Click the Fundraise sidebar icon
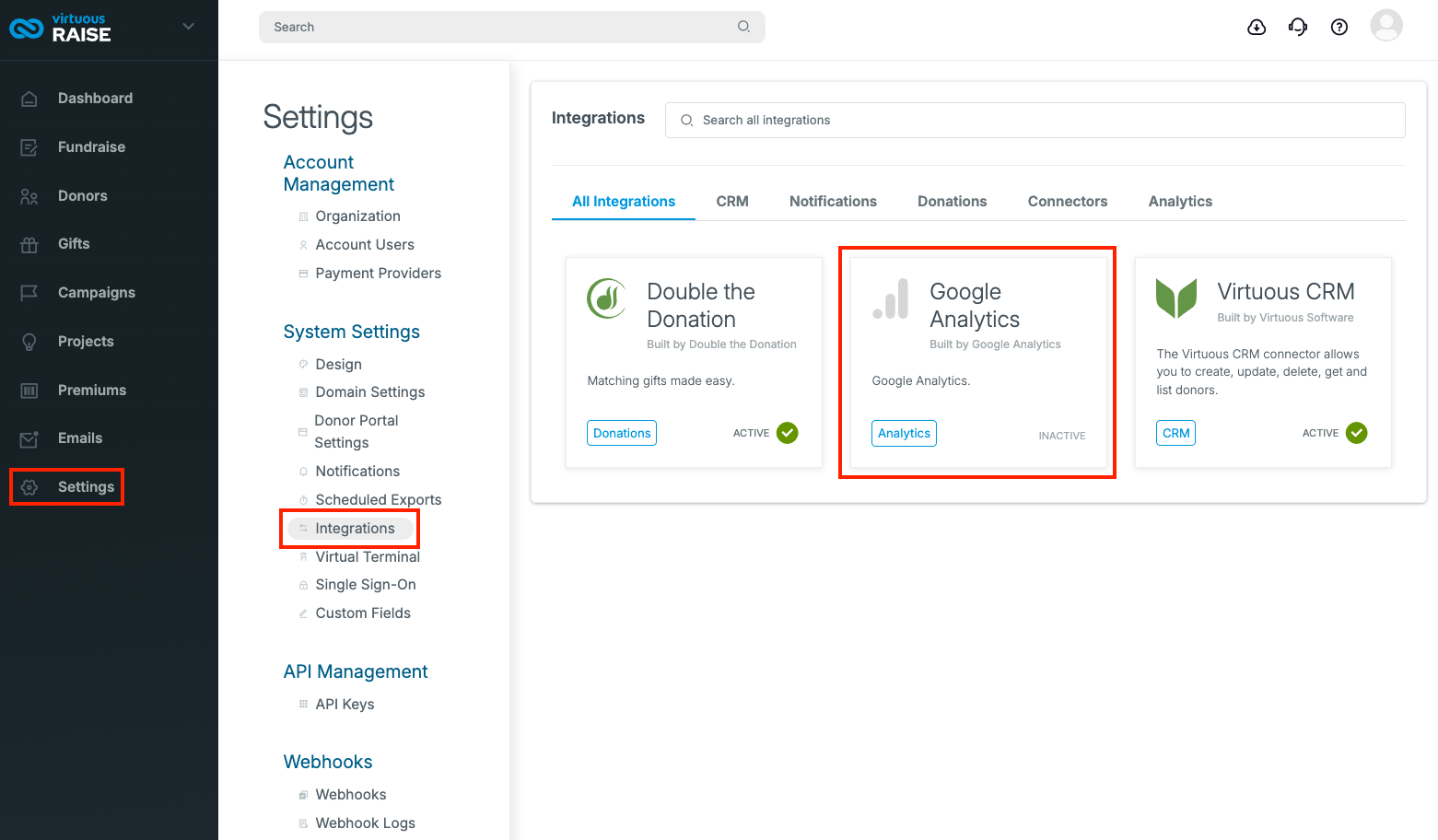Image resolution: width=1438 pixels, height=840 pixels. pos(29,147)
